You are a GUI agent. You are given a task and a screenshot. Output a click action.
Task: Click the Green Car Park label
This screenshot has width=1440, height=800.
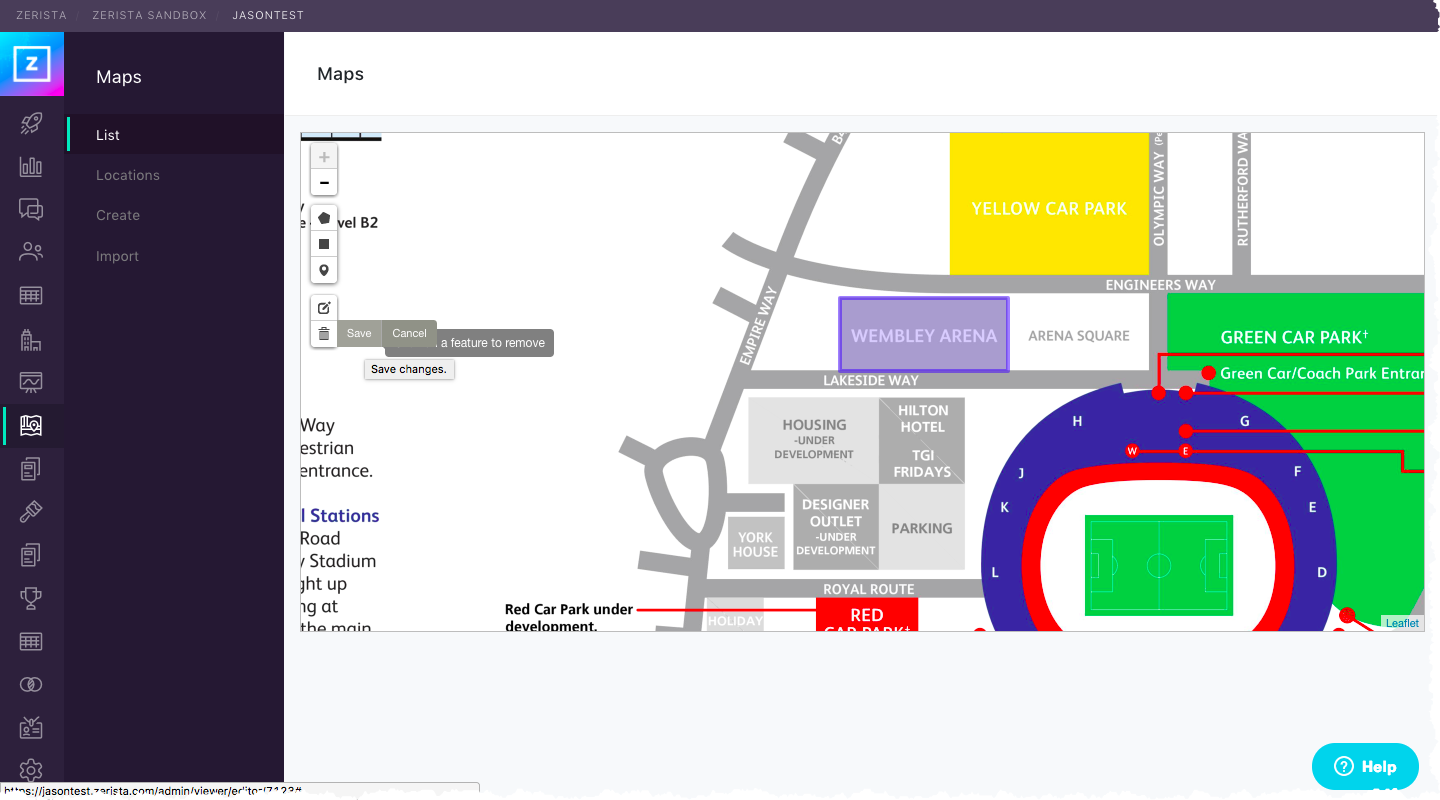click(1294, 337)
